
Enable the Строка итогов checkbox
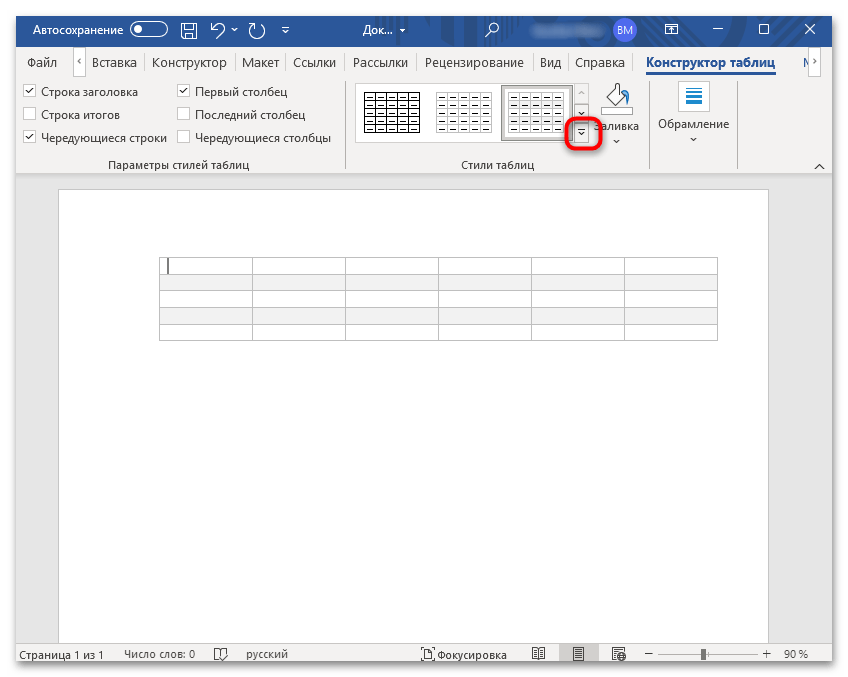(x=30, y=115)
